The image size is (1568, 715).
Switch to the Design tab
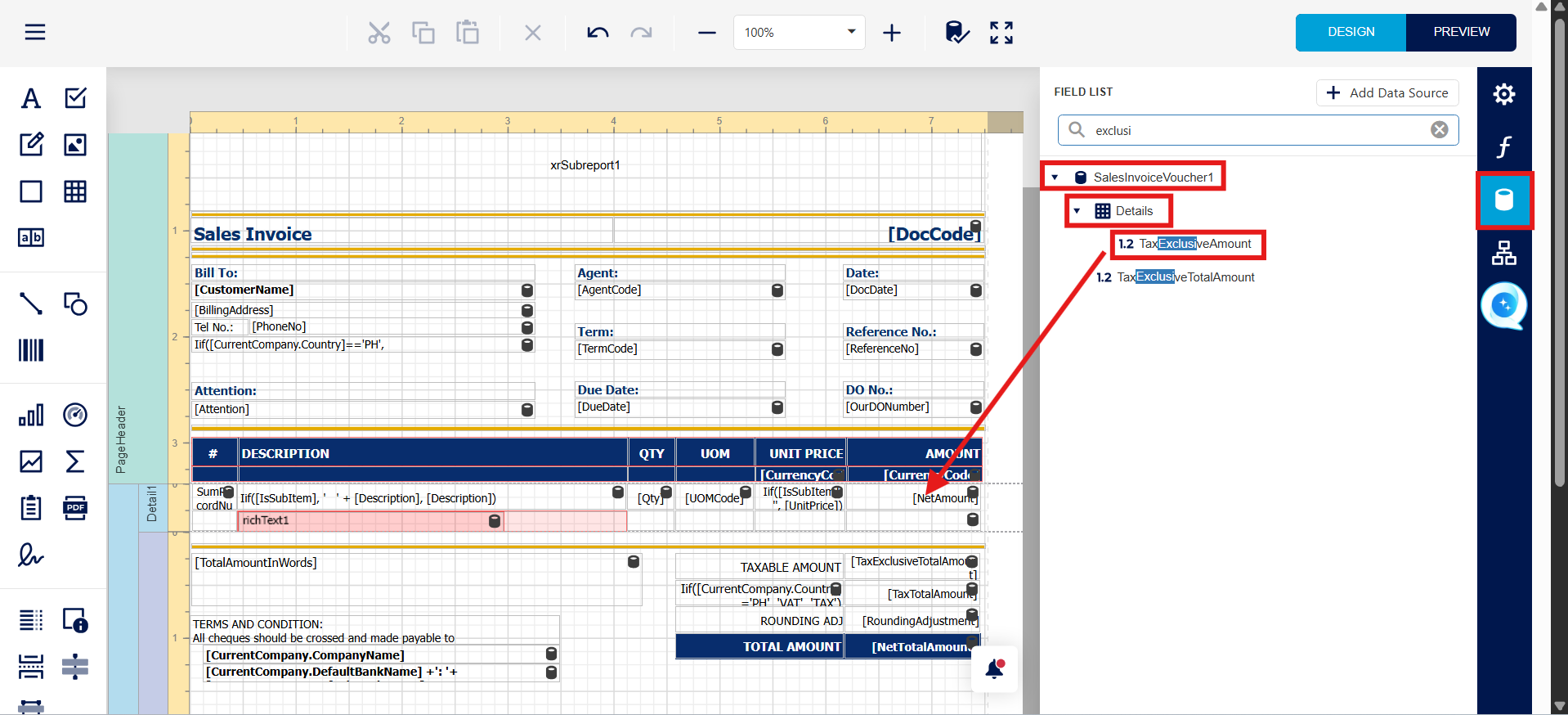tap(1351, 32)
